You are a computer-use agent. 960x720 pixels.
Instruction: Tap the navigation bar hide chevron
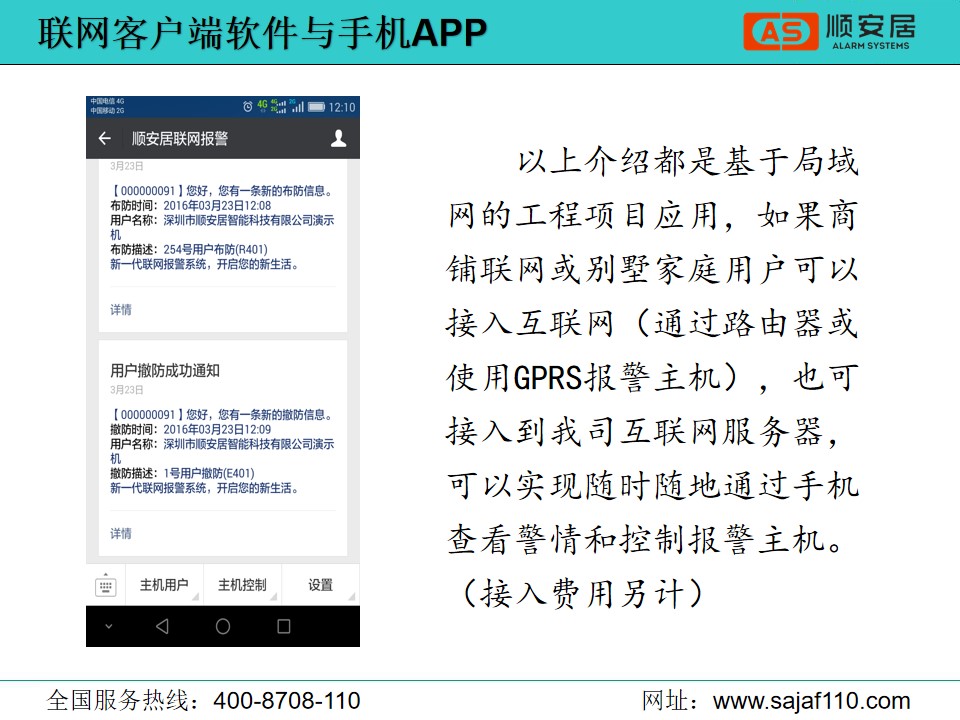[109, 627]
